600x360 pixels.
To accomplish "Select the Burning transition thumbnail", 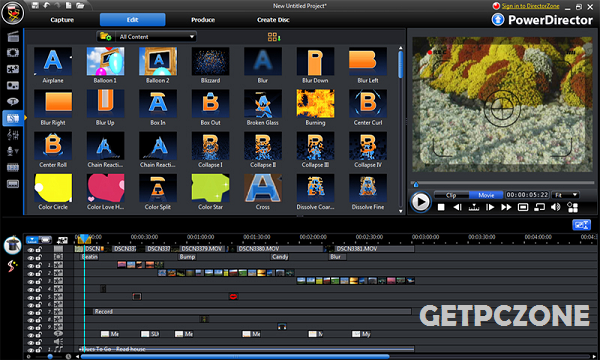I will pyautogui.click(x=315, y=104).
